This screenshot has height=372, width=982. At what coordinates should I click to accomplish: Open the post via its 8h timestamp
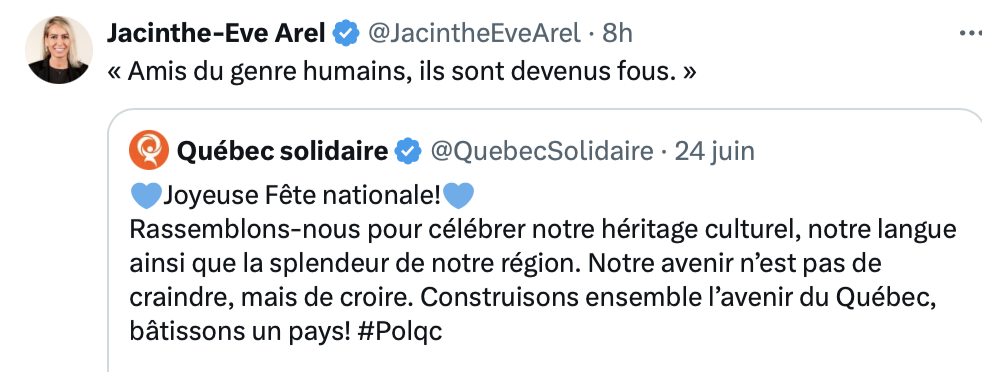click(618, 33)
